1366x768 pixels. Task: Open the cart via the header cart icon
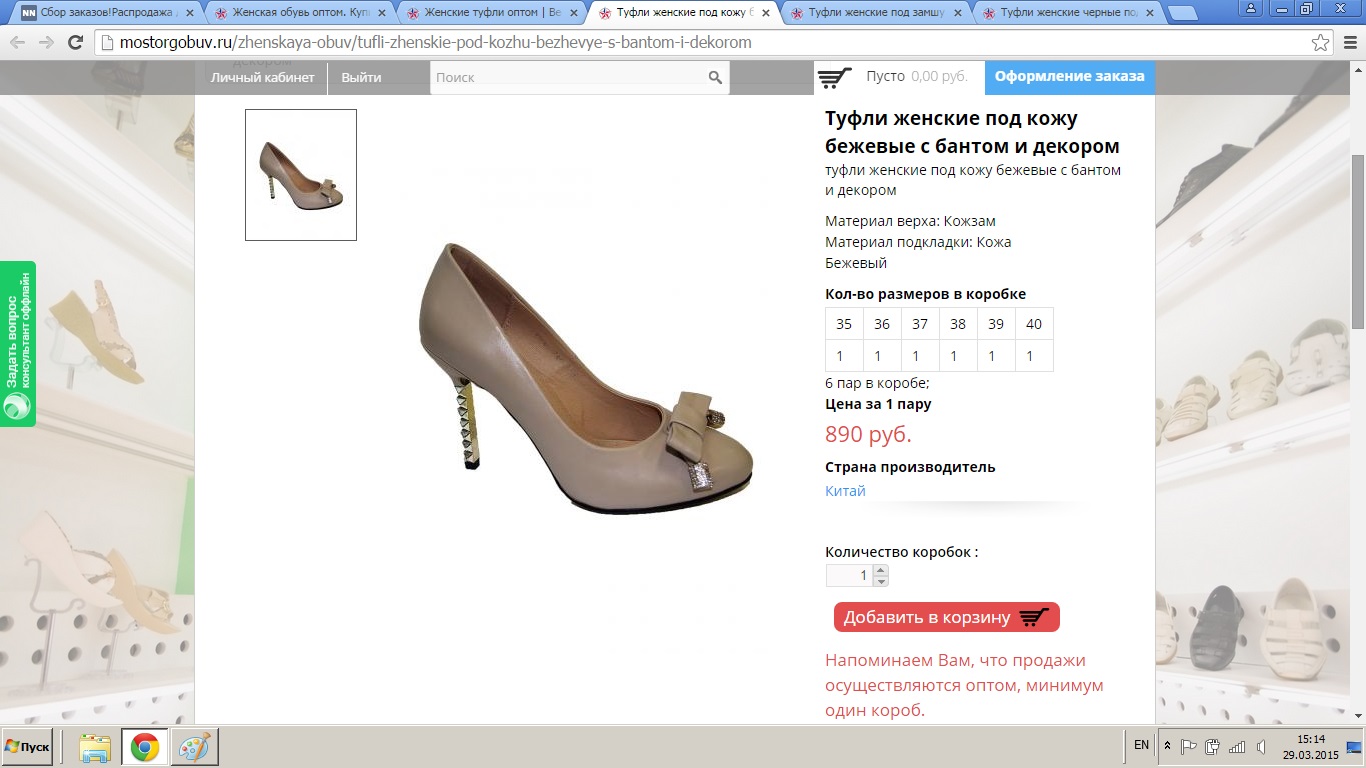[835, 77]
